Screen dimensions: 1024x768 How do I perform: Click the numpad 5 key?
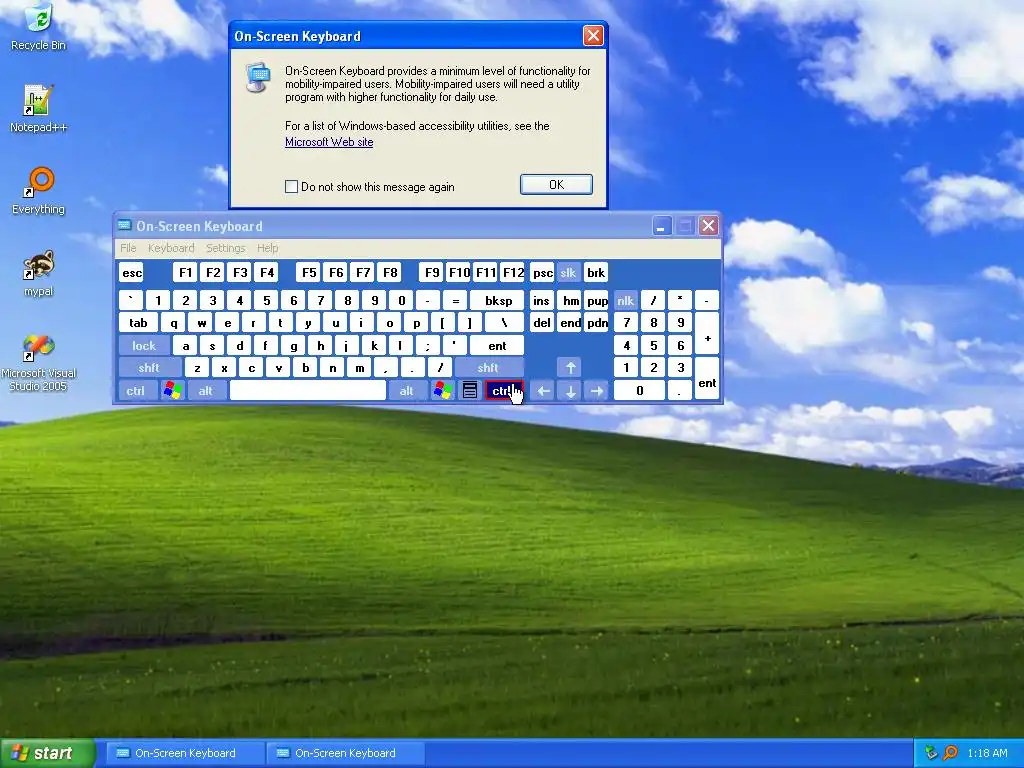coord(653,345)
